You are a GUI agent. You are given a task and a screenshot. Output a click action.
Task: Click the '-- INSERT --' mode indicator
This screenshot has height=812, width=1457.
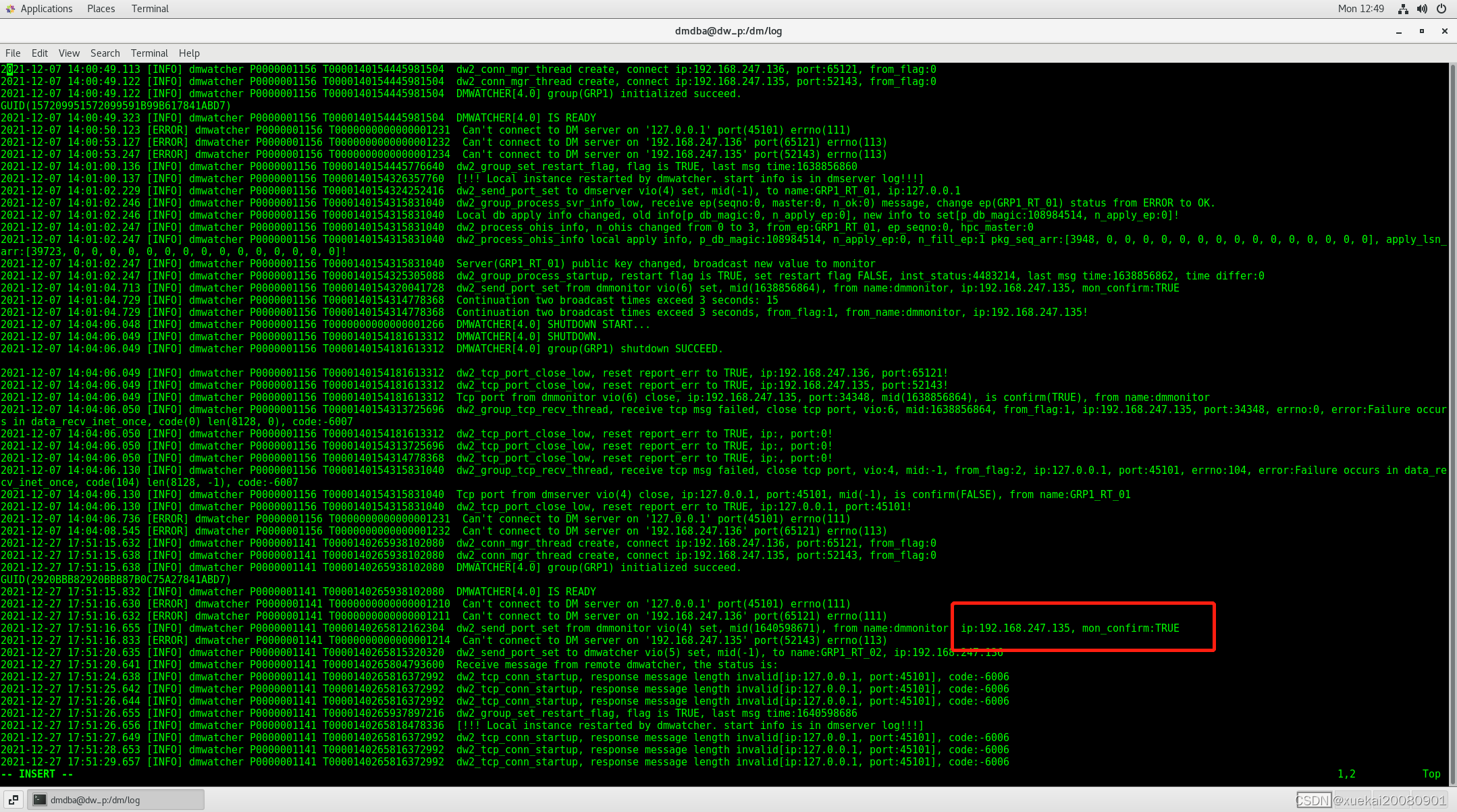[37, 774]
